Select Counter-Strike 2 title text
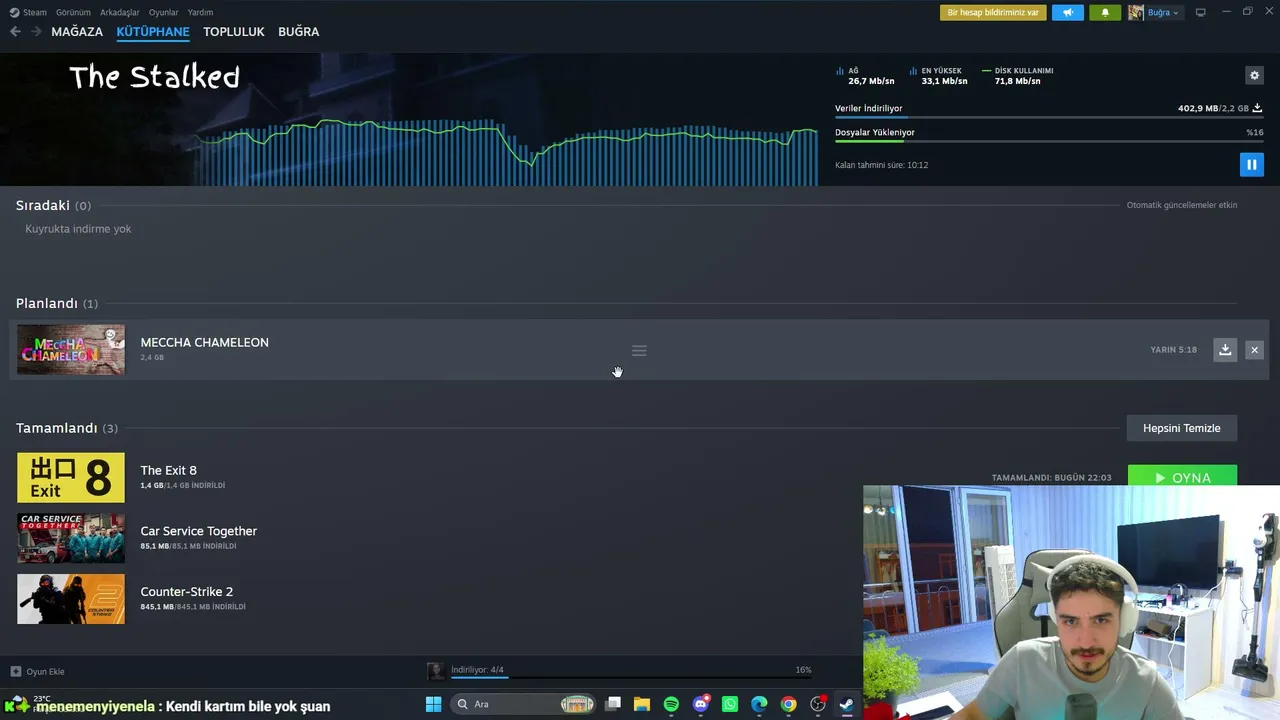This screenshot has width=1280, height=720. (186, 592)
